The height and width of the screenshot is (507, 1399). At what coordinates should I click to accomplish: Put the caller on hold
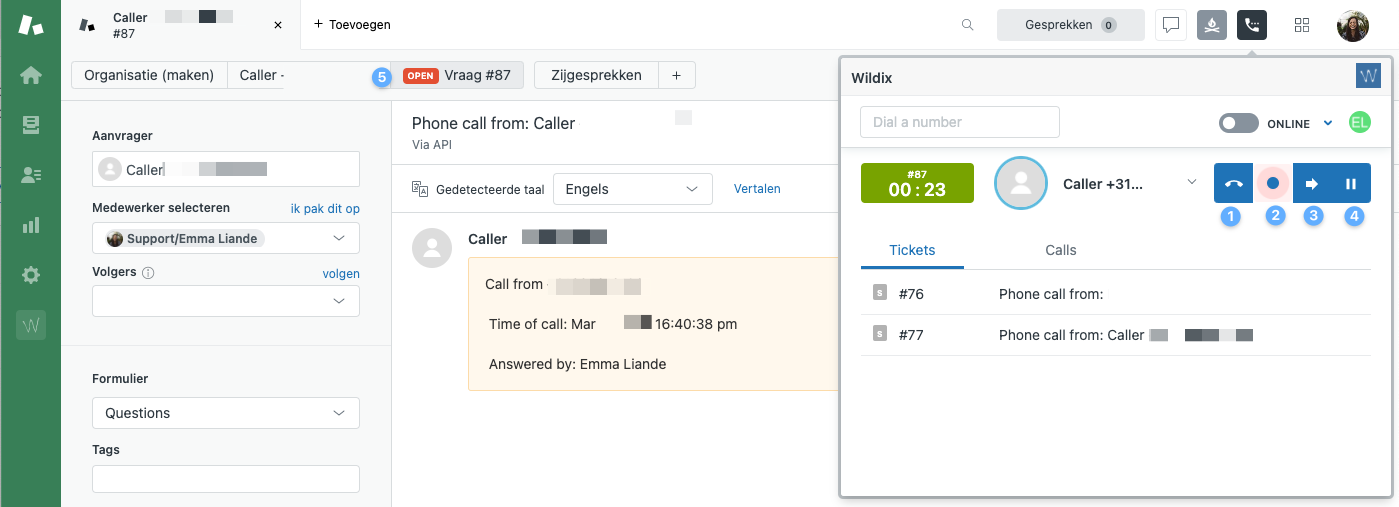1351,184
